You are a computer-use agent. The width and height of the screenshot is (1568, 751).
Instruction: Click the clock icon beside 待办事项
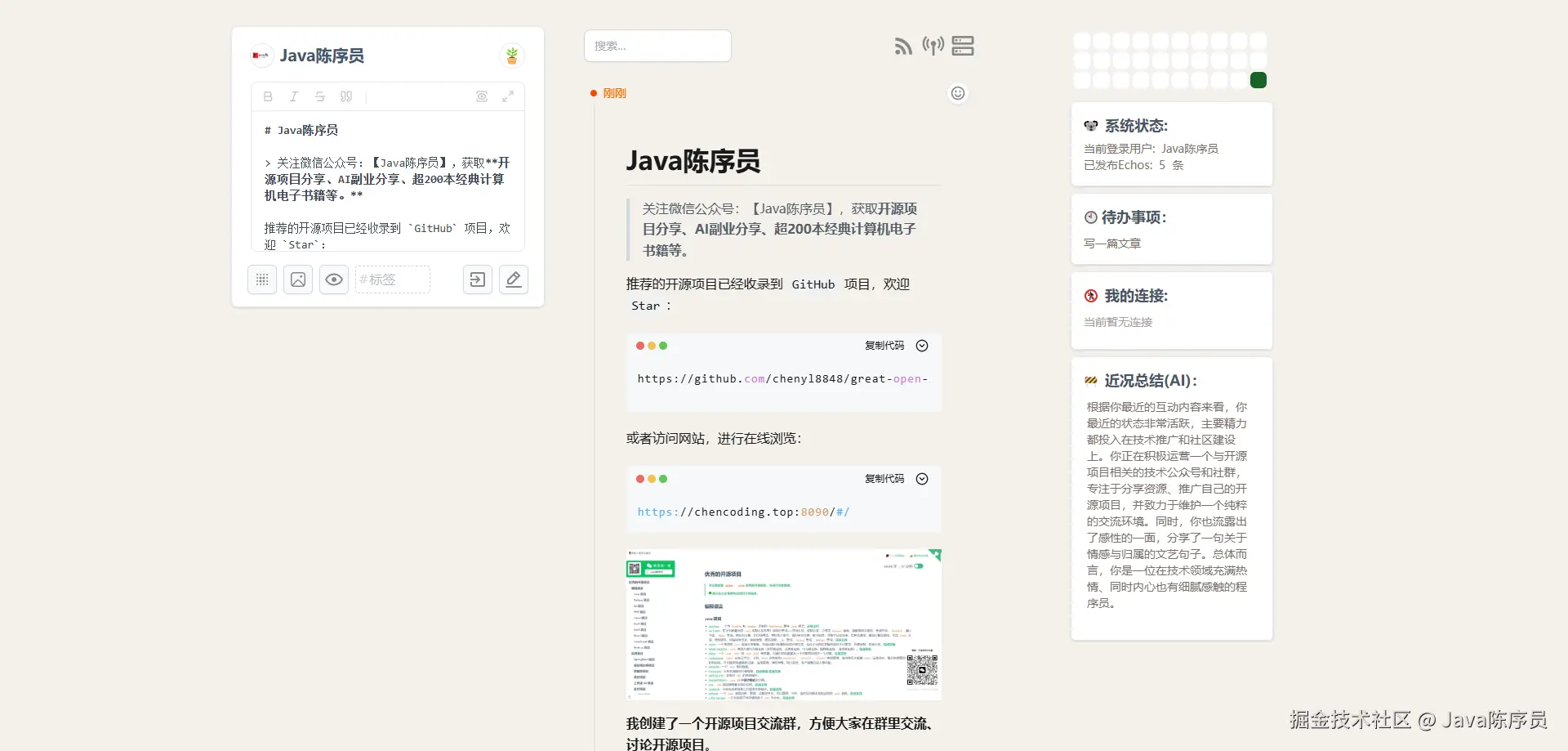(x=1091, y=217)
